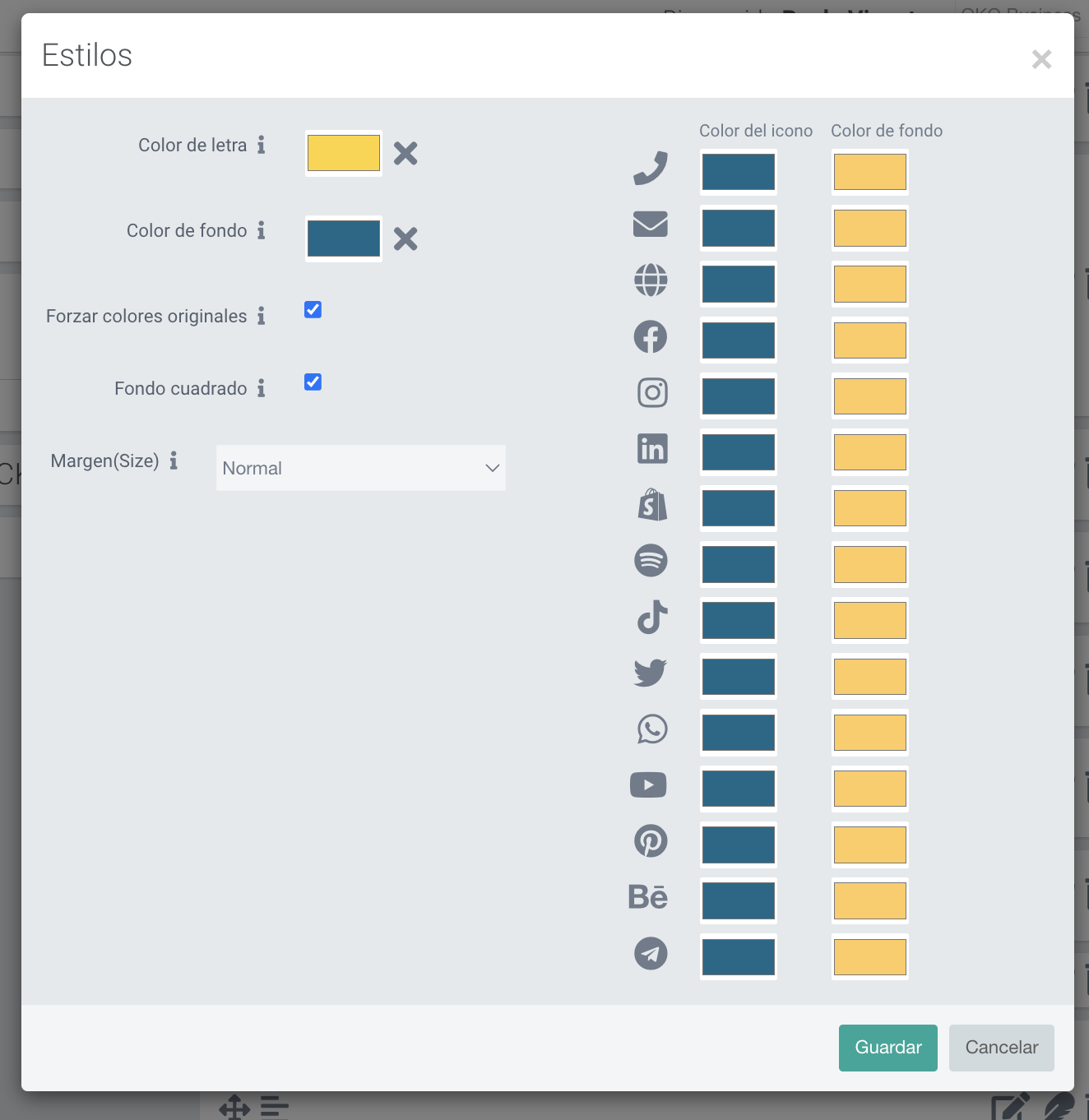Clear the Color de letra value with X
Image resolution: width=1089 pixels, height=1120 pixels.
[x=405, y=153]
